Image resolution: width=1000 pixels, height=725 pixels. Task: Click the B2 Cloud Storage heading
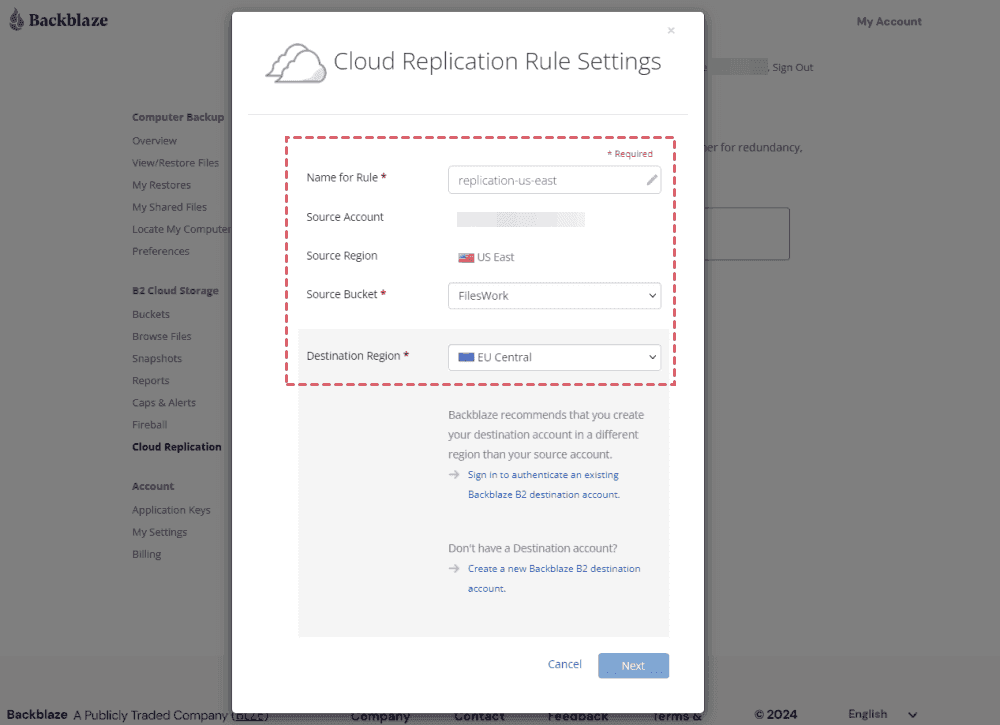(x=175, y=291)
